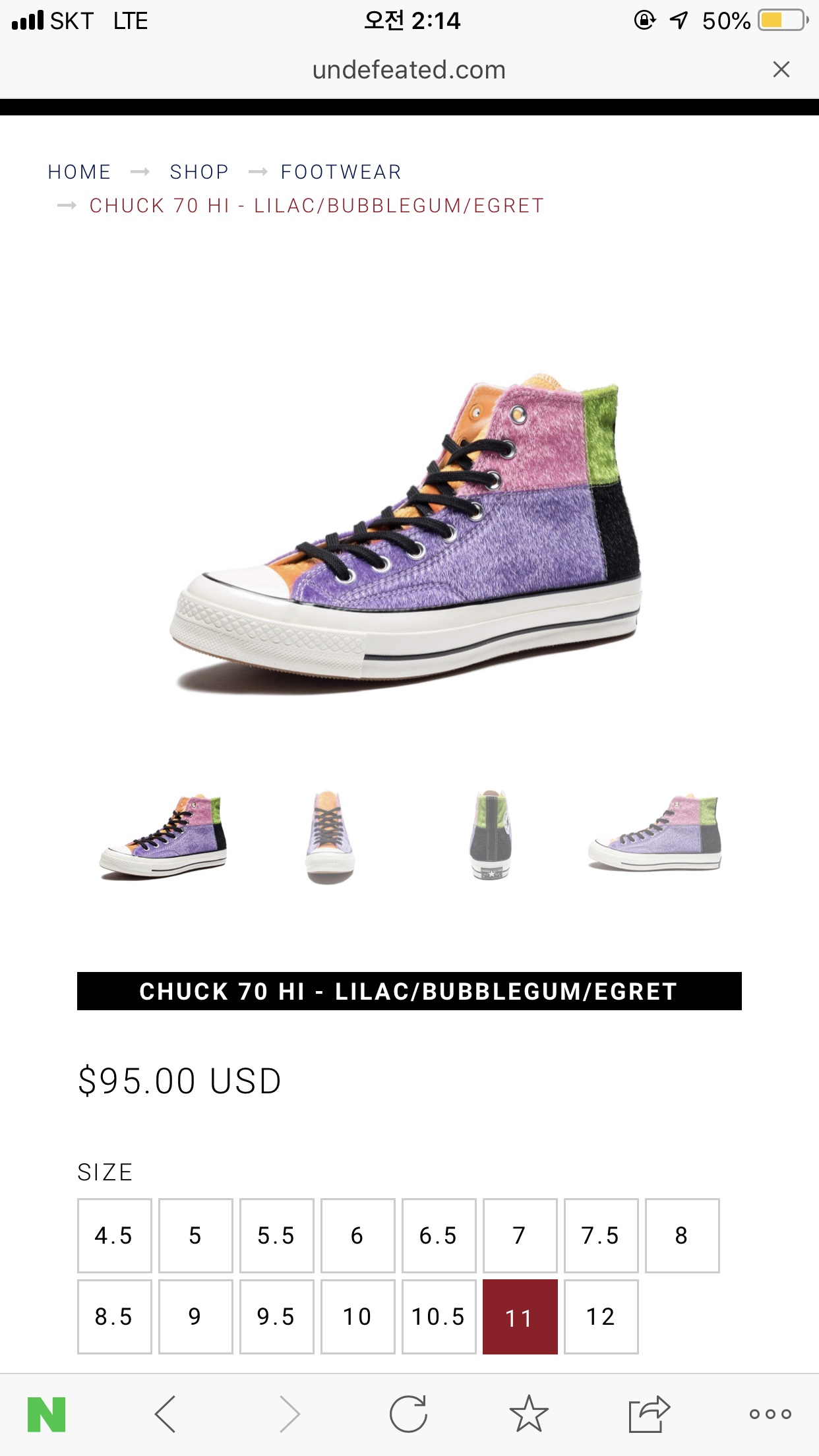The width and height of the screenshot is (819, 1456).
Task: Open the three-dot more menu
Action: click(x=770, y=1414)
